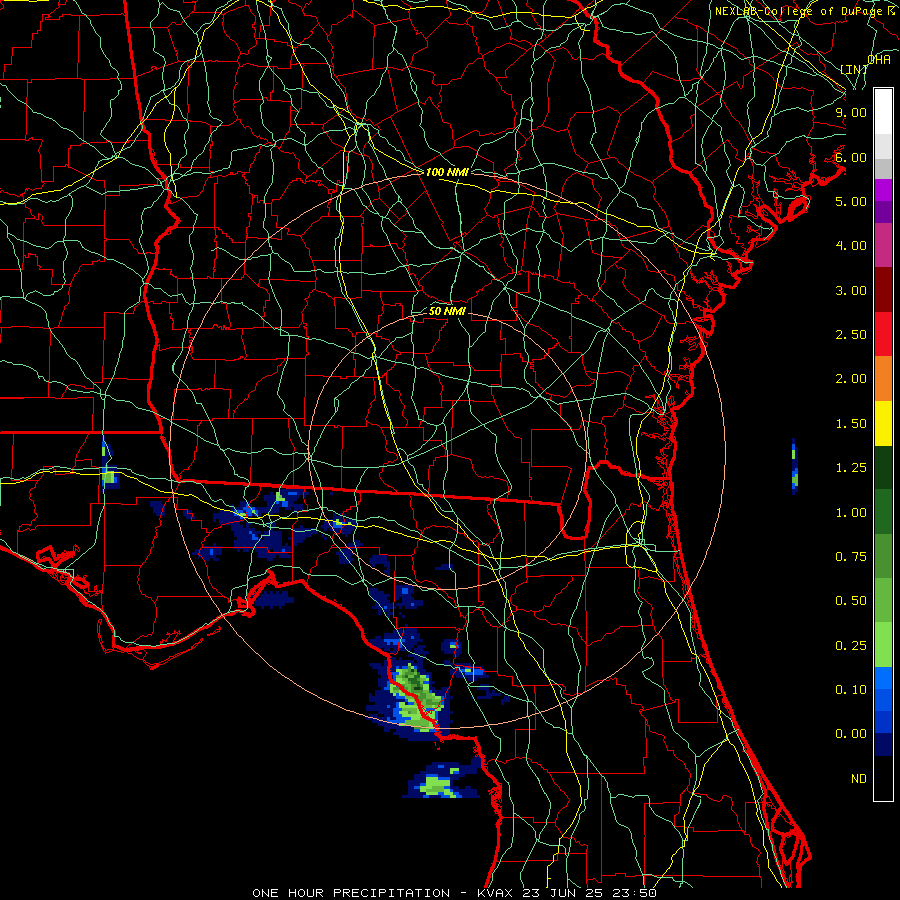Click the small green echo near the western state line
Viewport: 900px width, 900px height.
(108, 476)
